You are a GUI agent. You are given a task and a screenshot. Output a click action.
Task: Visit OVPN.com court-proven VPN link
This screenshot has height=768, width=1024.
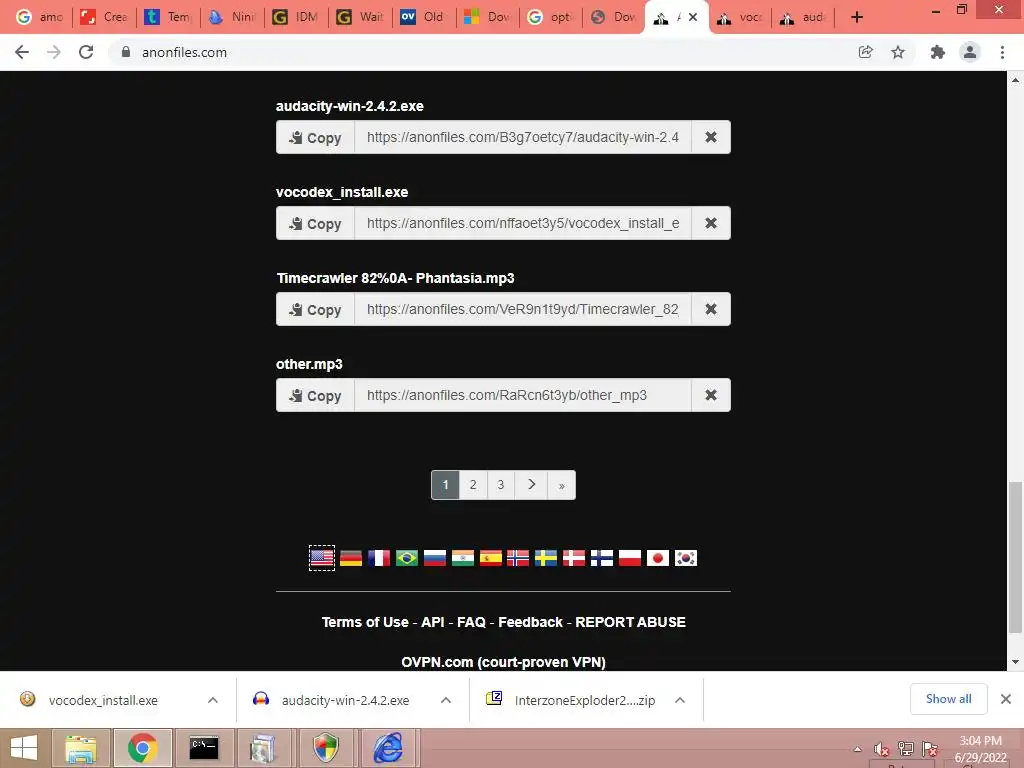(504, 662)
